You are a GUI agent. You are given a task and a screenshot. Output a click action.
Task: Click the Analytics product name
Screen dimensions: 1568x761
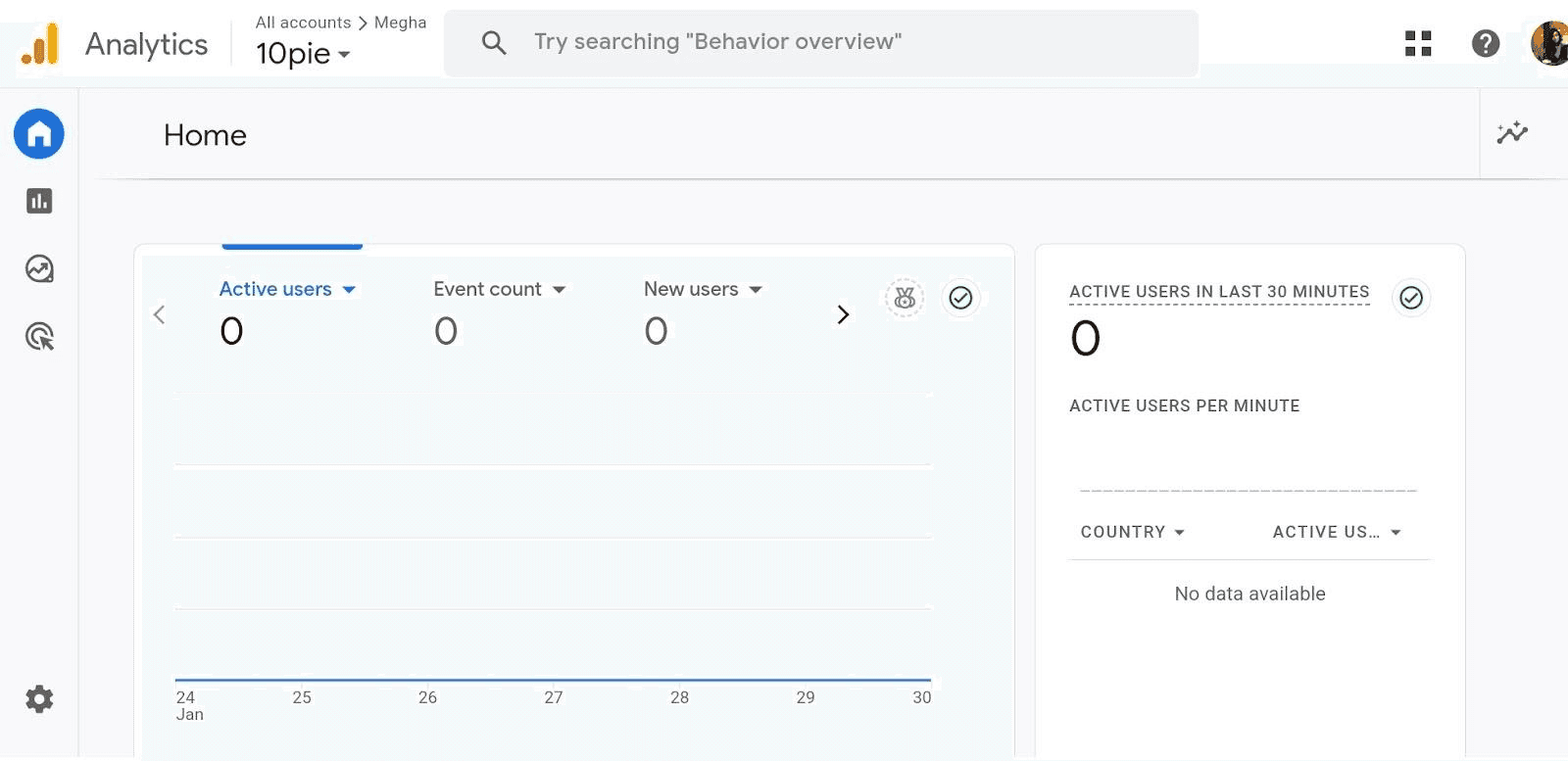(x=146, y=44)
